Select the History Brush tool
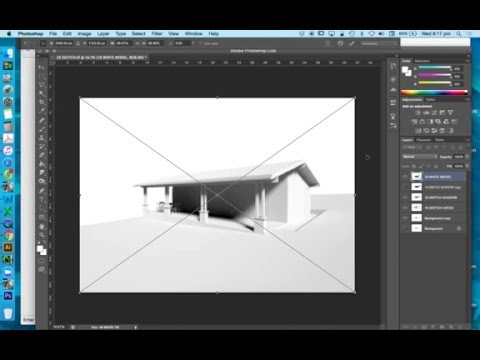This screenshot has width=480, height=360. click(42, 146)
